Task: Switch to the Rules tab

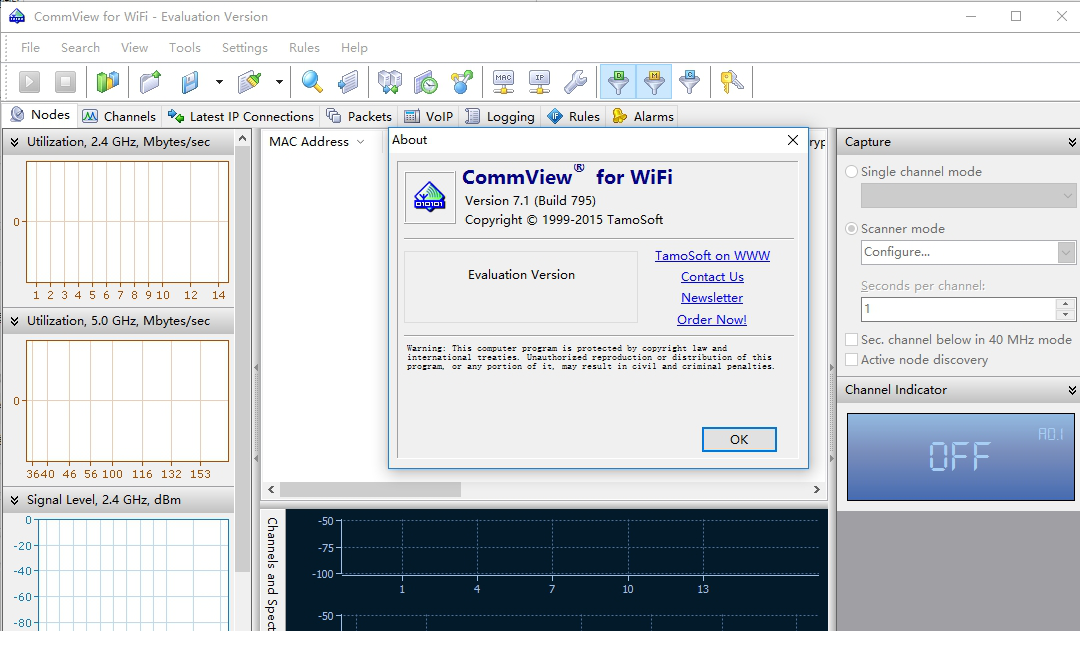Action: [574, 116]
